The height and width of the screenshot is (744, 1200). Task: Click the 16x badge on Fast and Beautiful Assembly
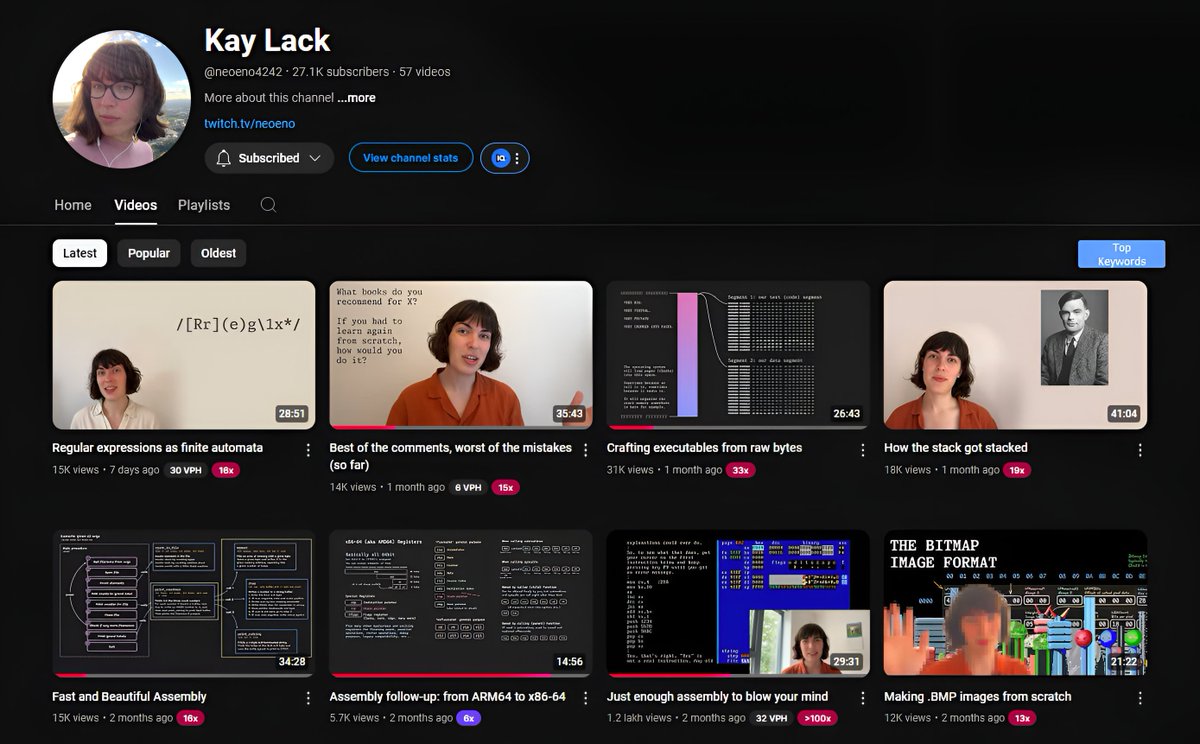(x=191, y=718)
